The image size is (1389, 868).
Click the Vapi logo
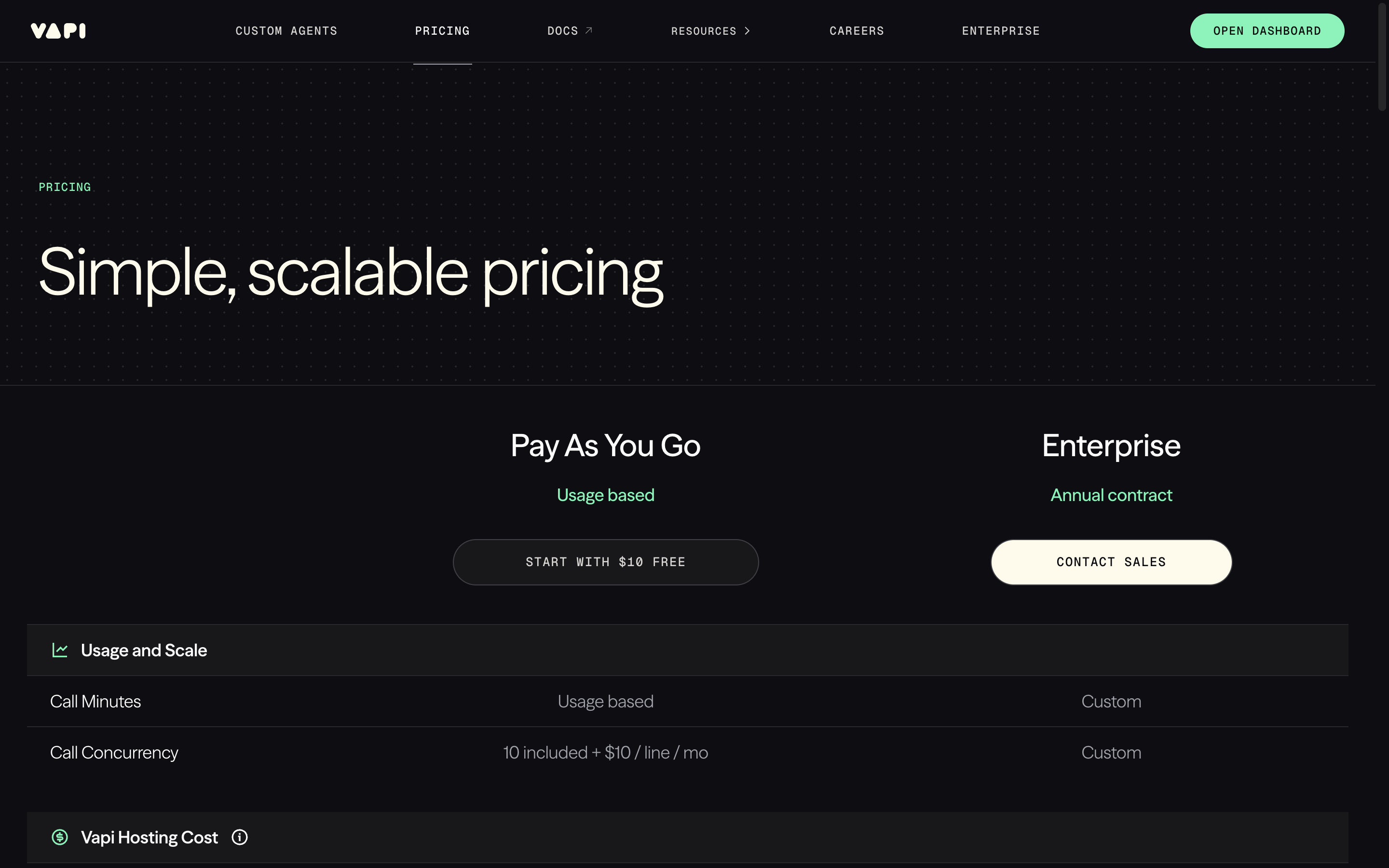click(57, 30)
